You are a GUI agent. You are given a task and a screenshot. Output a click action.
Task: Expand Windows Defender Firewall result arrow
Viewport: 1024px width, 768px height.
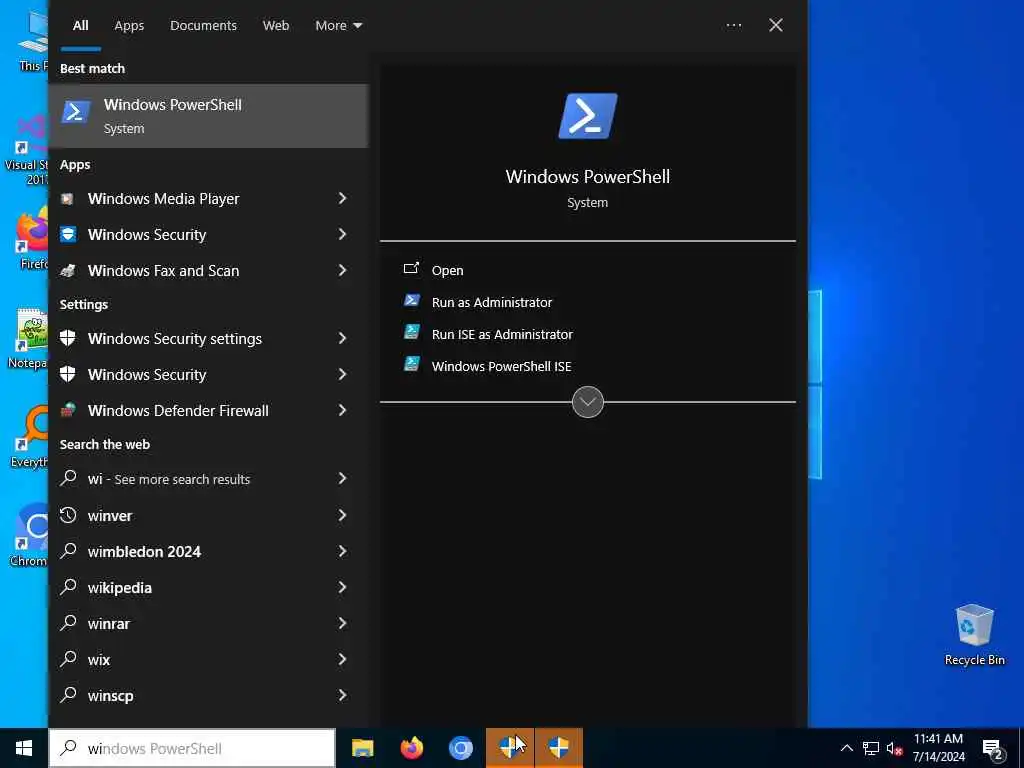click(342, 409)
